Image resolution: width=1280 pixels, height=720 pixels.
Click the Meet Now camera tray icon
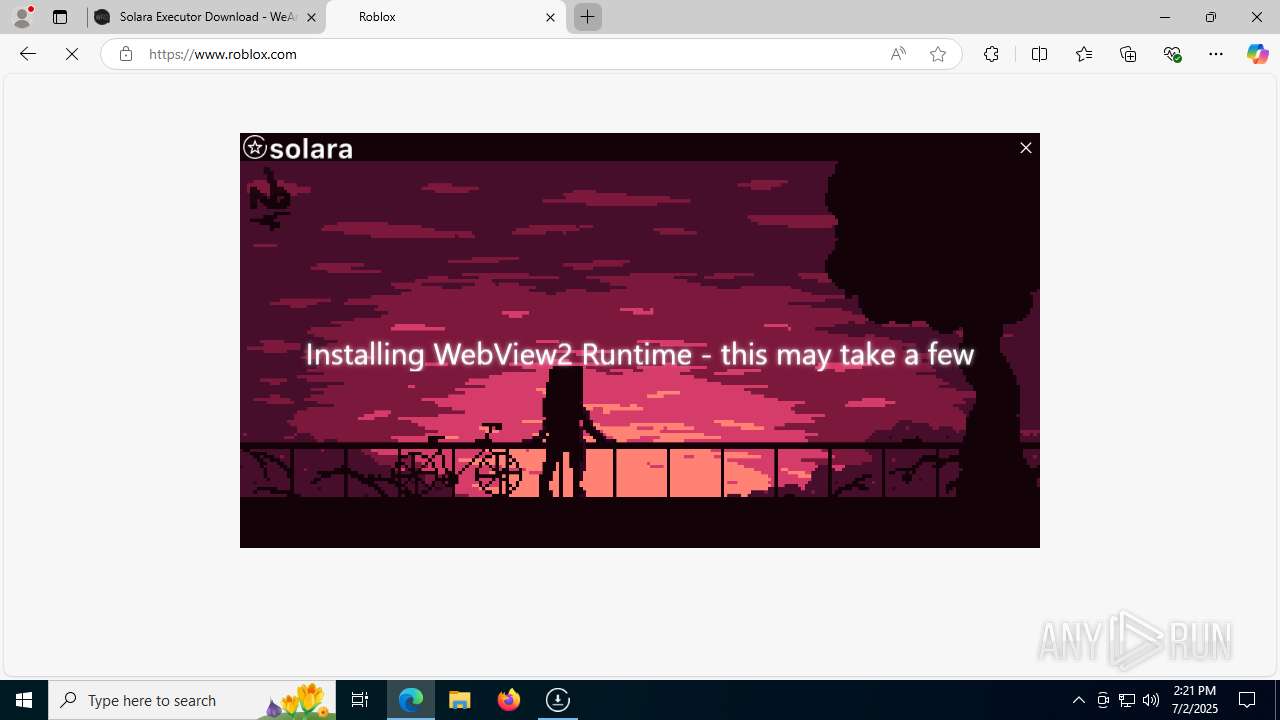coord(1103,700)
